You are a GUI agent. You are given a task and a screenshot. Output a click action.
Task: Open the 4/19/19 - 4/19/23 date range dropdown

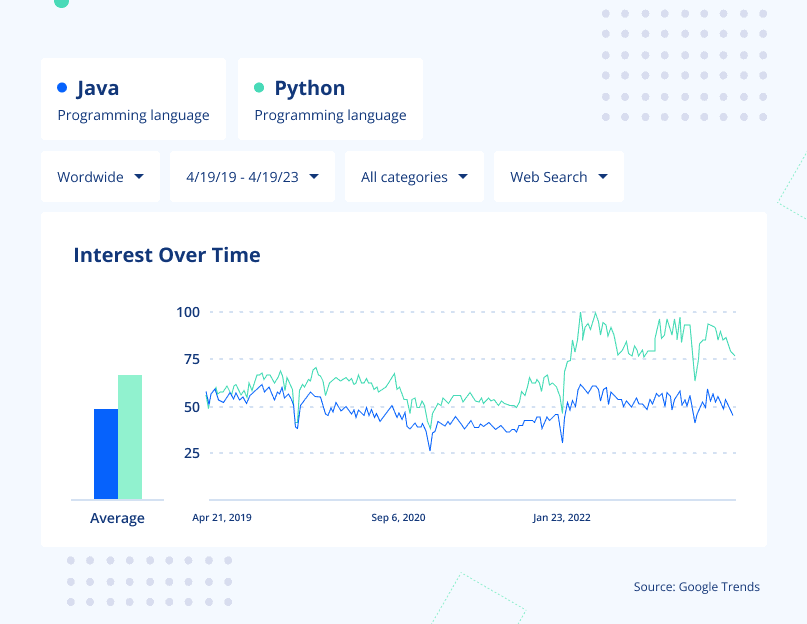[251, 176]
